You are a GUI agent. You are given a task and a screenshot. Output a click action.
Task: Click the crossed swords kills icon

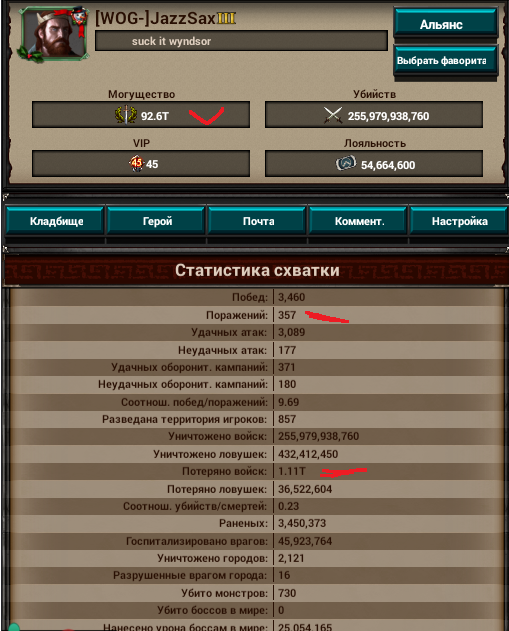333,115
